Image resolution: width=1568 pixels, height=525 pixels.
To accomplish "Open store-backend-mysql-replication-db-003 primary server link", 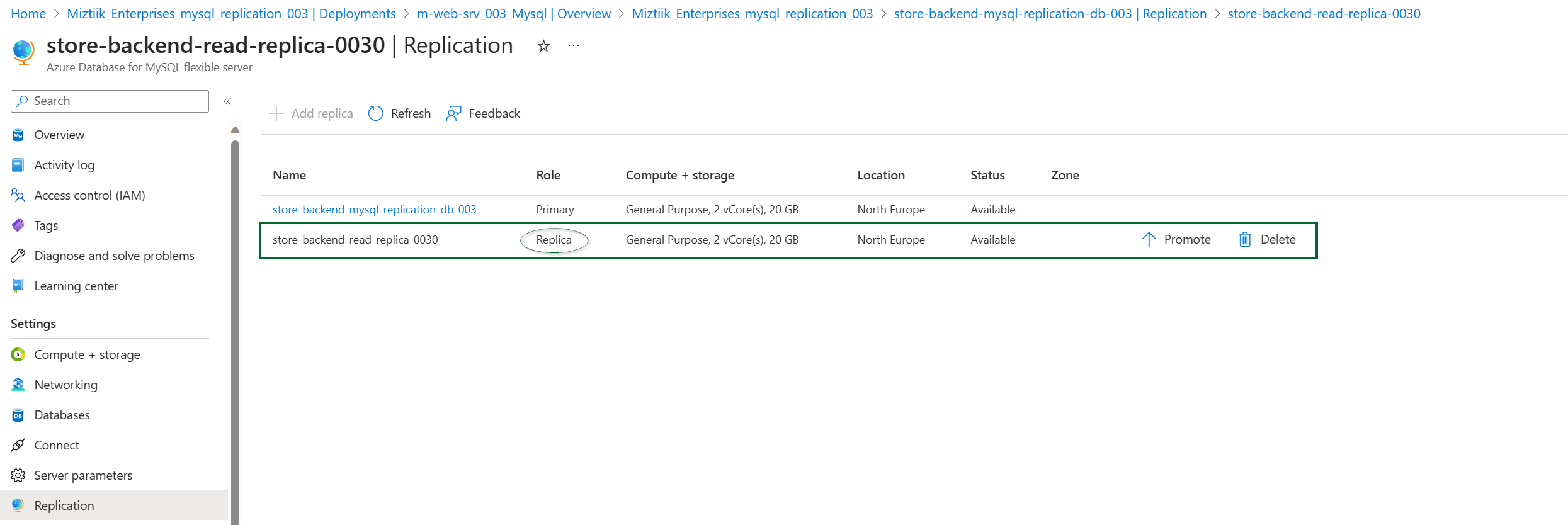I will pos(374,209).
